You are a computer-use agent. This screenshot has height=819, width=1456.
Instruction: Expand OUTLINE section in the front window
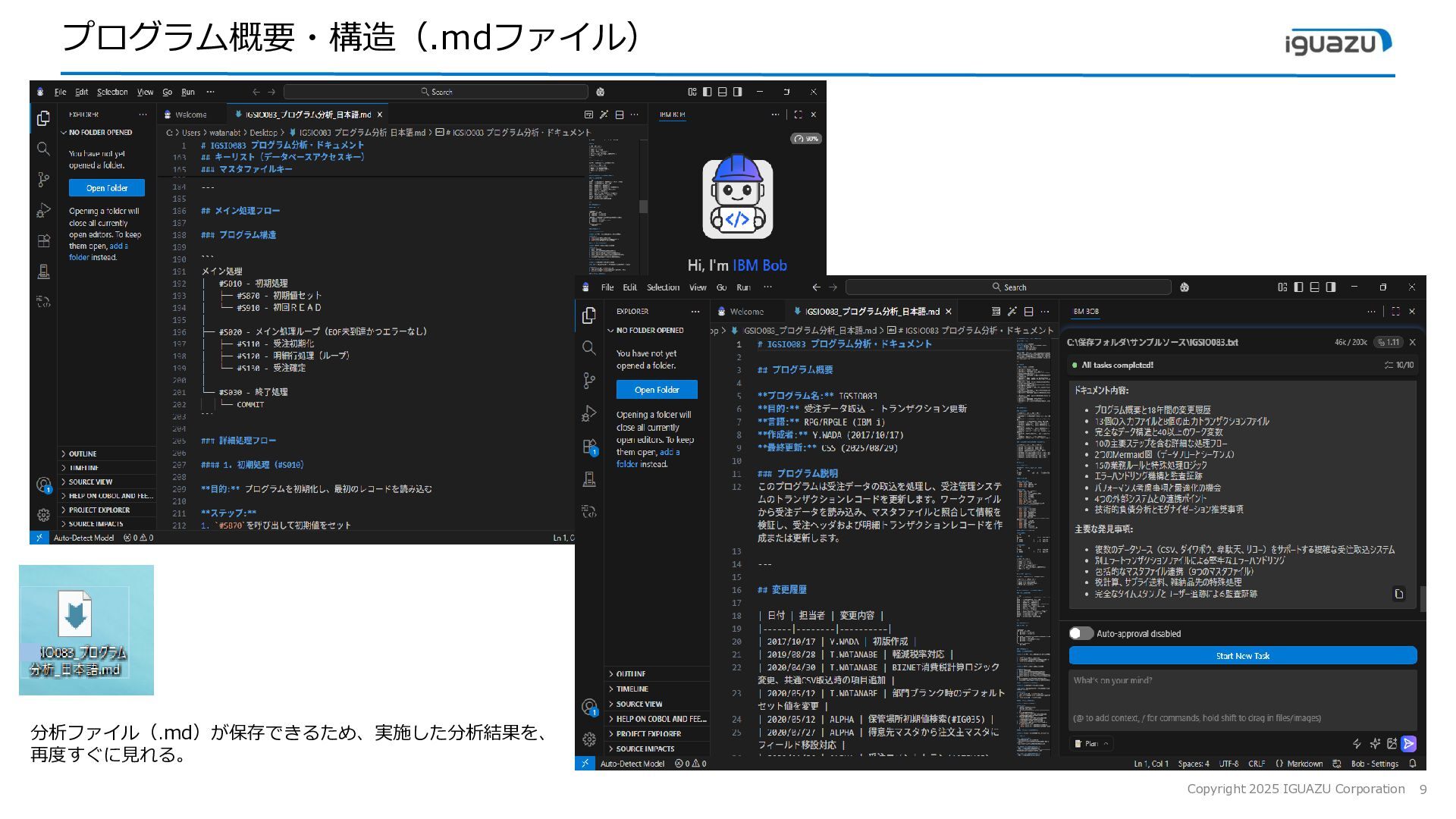657,673
